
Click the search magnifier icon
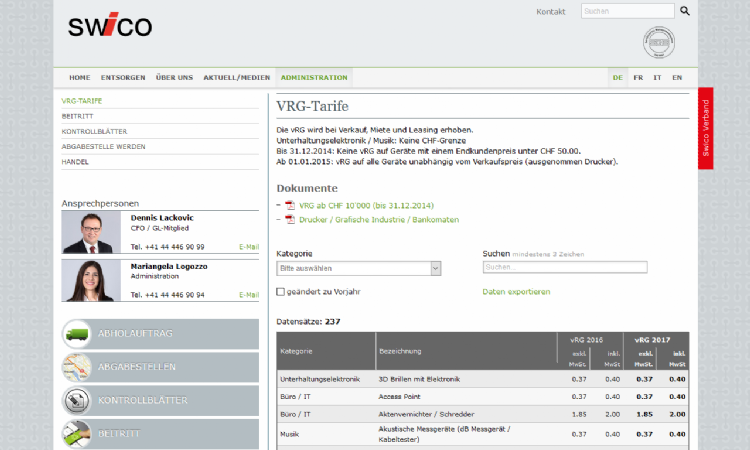(685, 11)
